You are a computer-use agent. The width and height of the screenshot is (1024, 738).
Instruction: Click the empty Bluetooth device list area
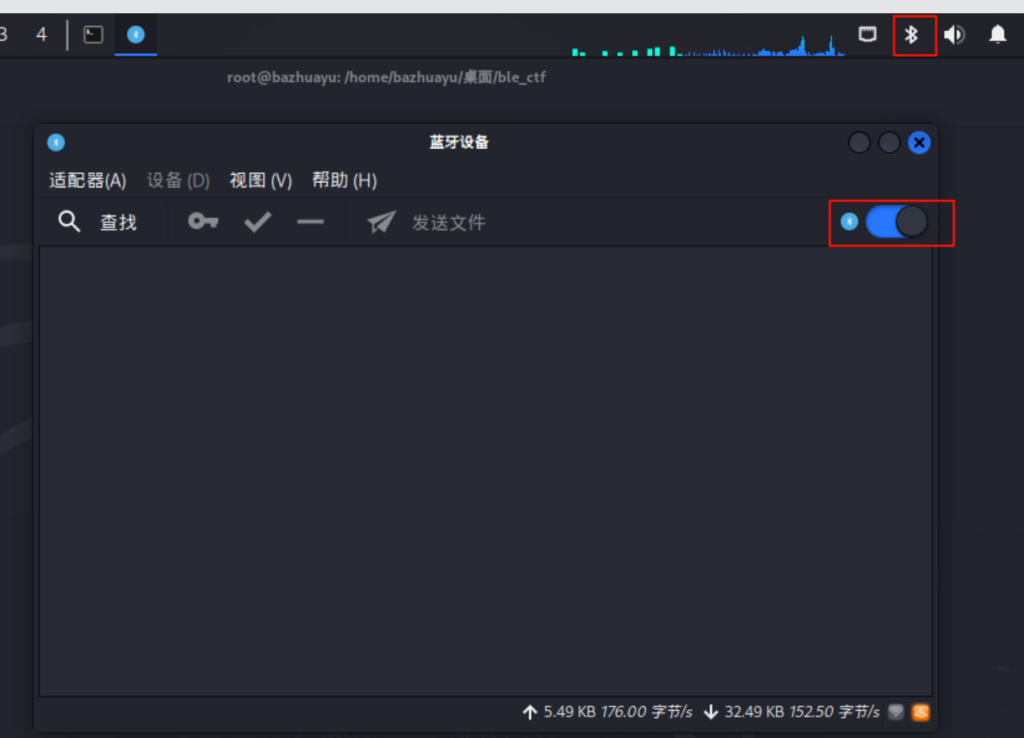(485, 470)
